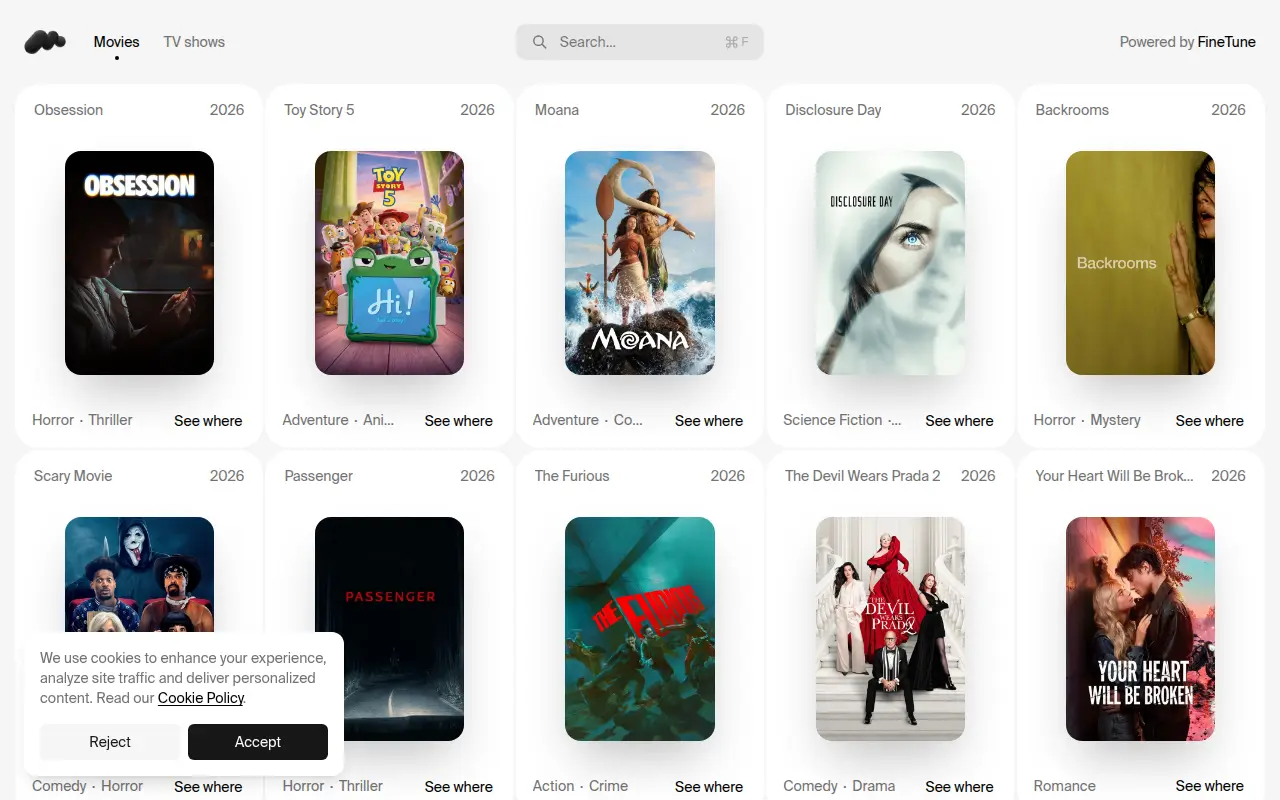Click the Horror · Mystery genres under Backrooms
The width and height of the screenshot is (1280, 800).
[1087, 420]
